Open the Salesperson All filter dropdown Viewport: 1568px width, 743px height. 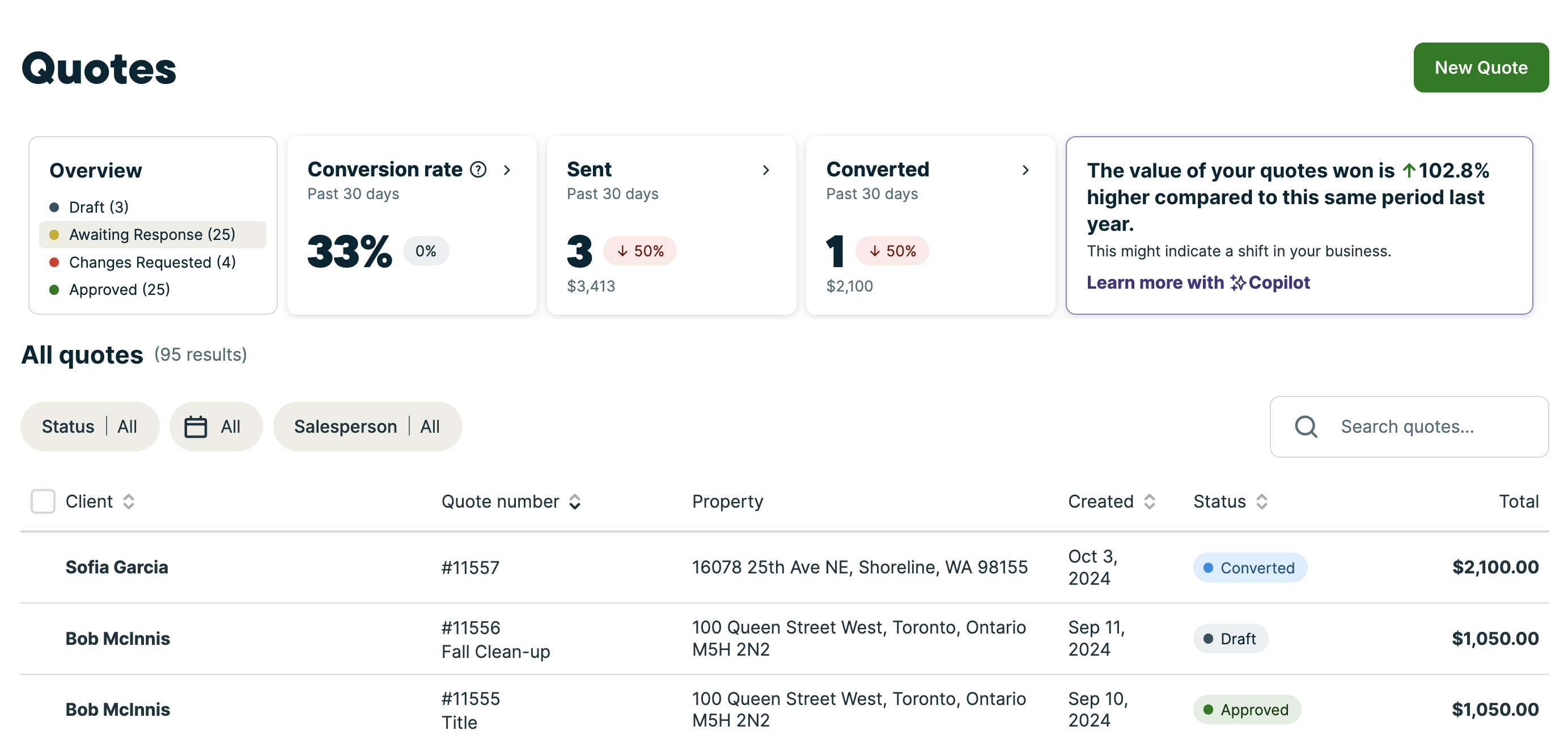tap(367, 427)
